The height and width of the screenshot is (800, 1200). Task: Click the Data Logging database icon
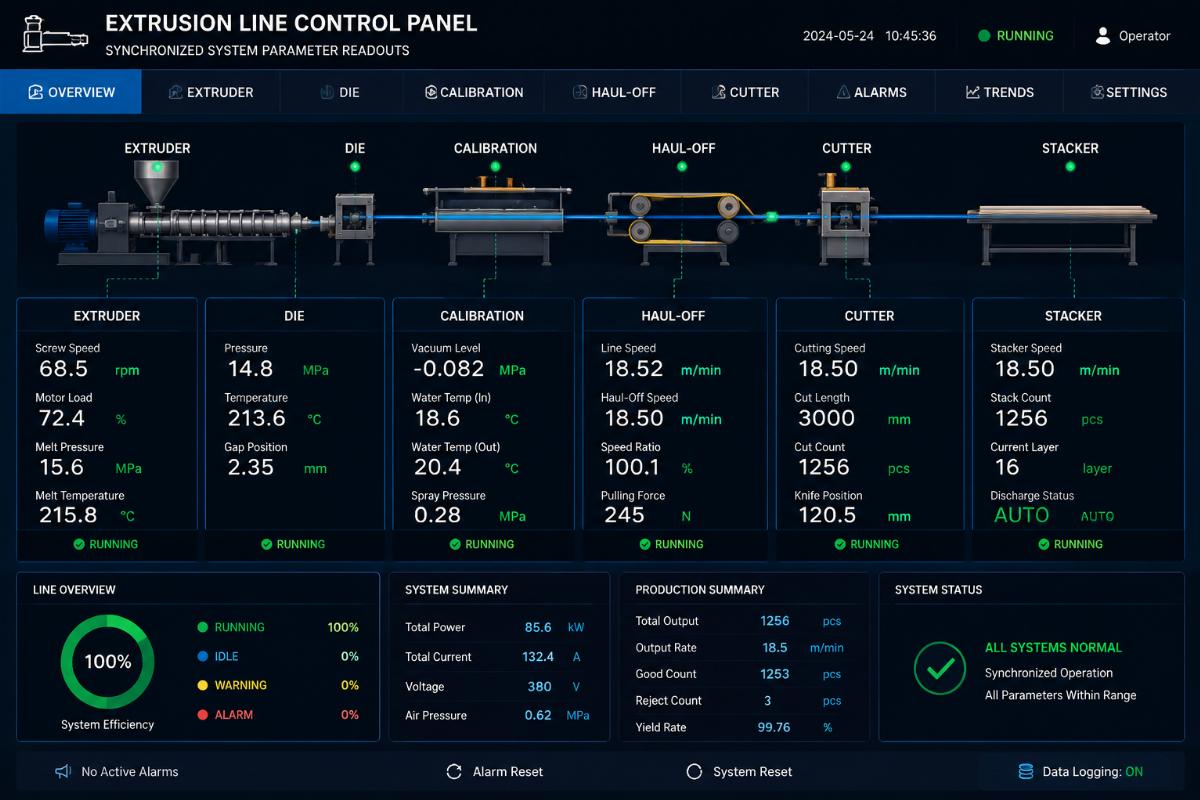pyautogui.click(x=1025, y=771)
